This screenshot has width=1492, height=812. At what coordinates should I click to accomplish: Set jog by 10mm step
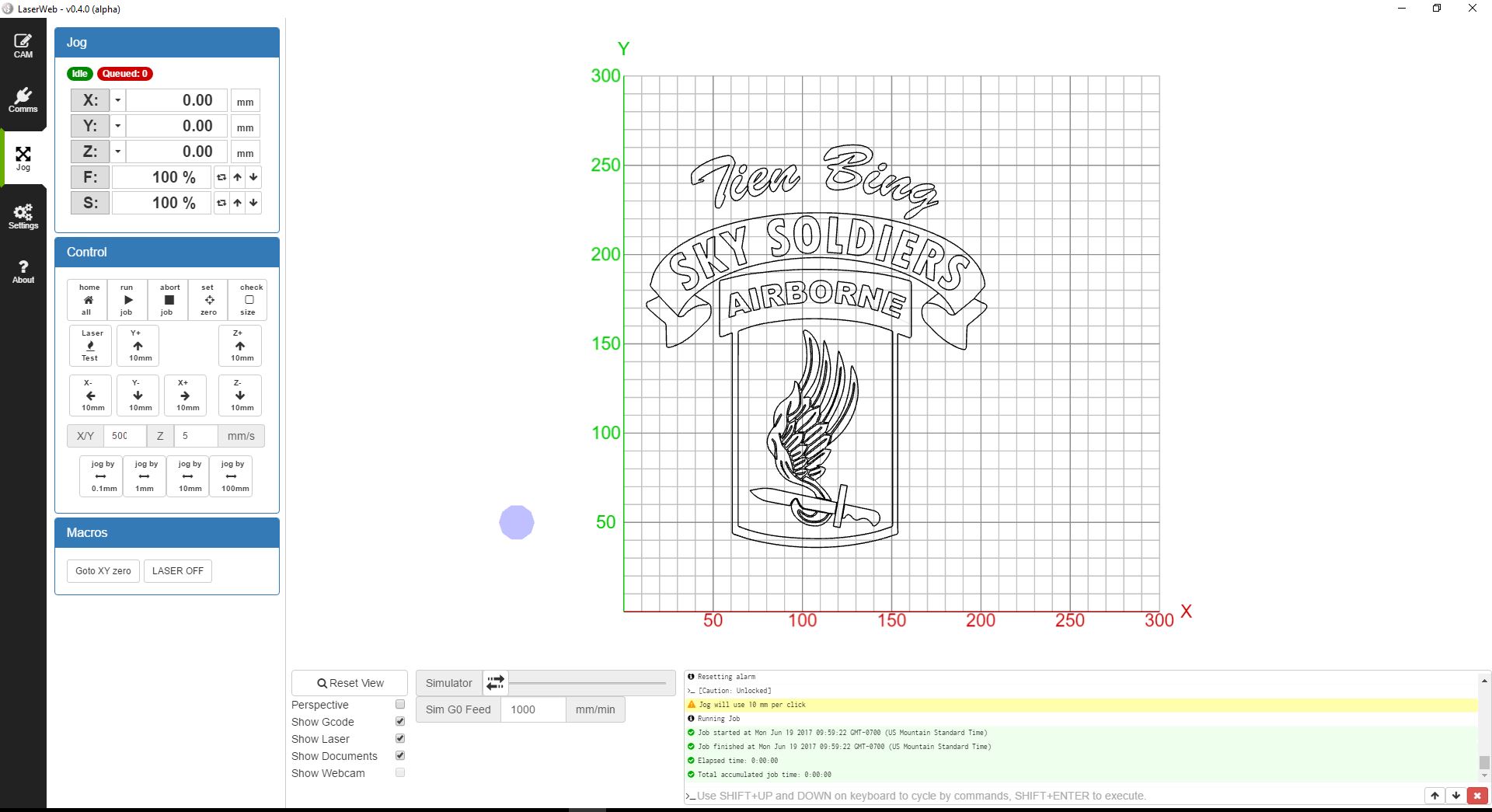(x=188, y=476)
